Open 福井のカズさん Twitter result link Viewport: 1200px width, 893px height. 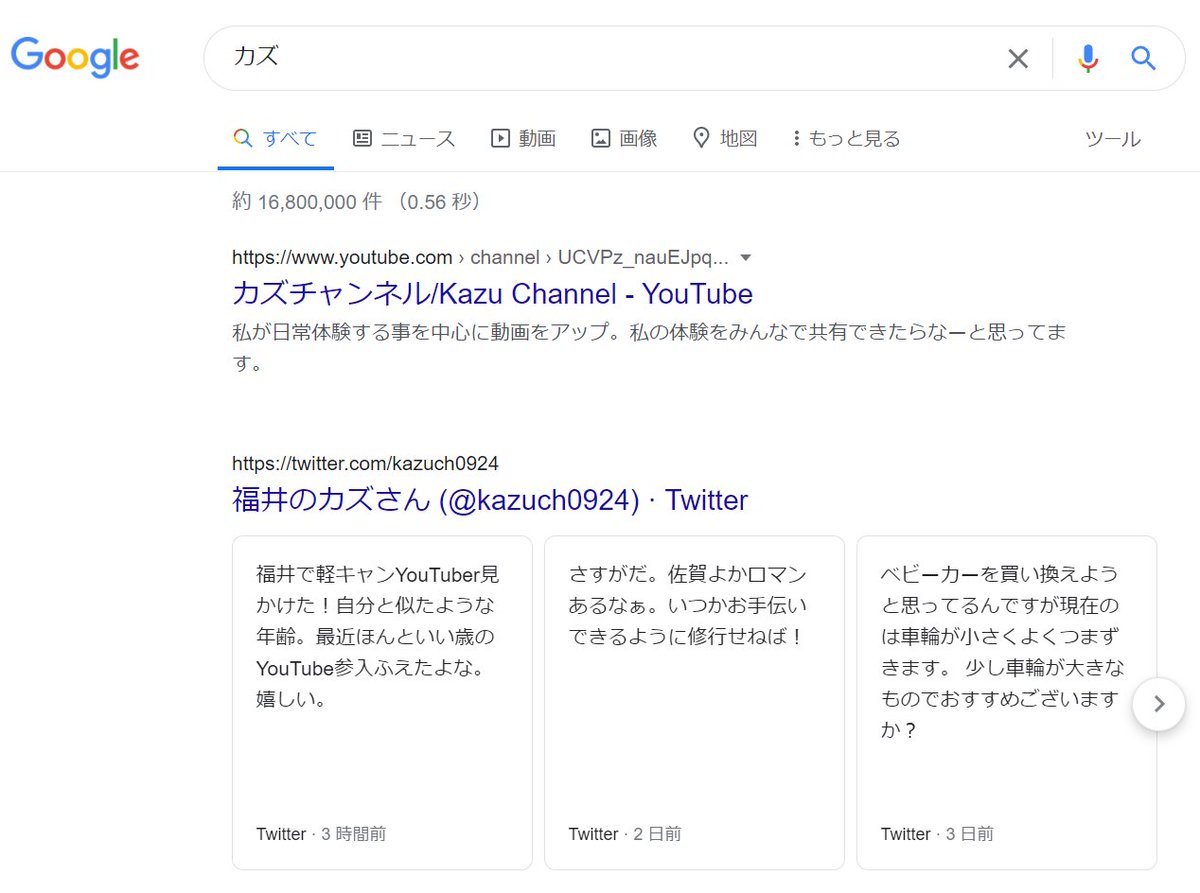coord(490,499)
